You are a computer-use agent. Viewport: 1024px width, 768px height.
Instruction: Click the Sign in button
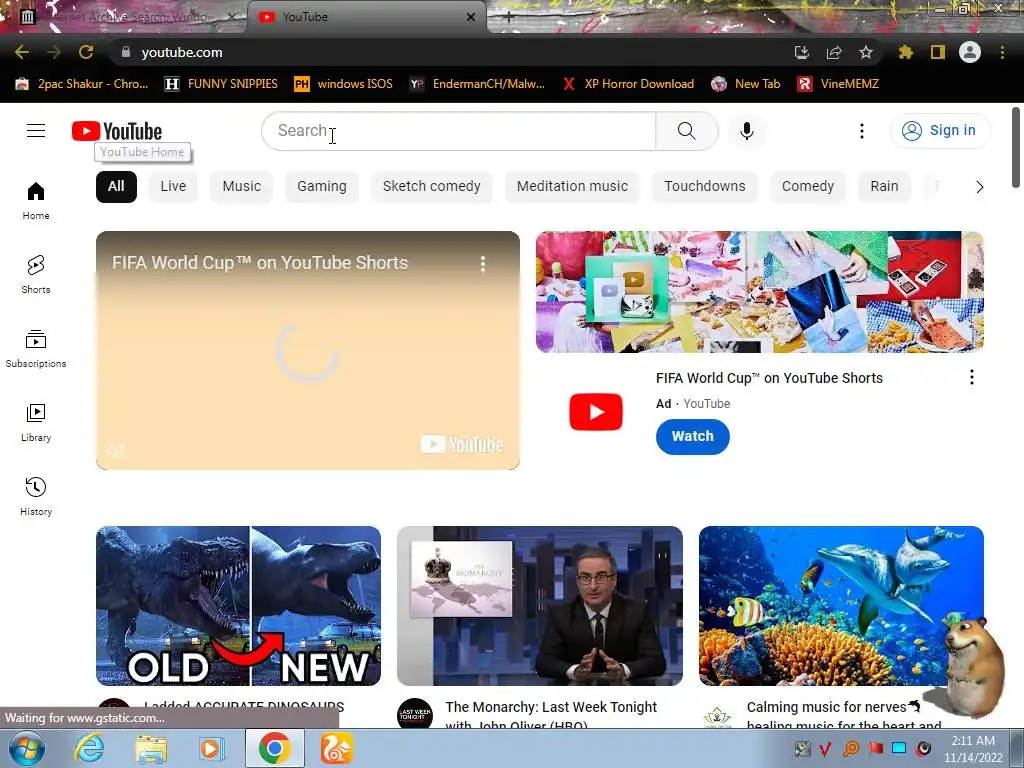(940, 131)
